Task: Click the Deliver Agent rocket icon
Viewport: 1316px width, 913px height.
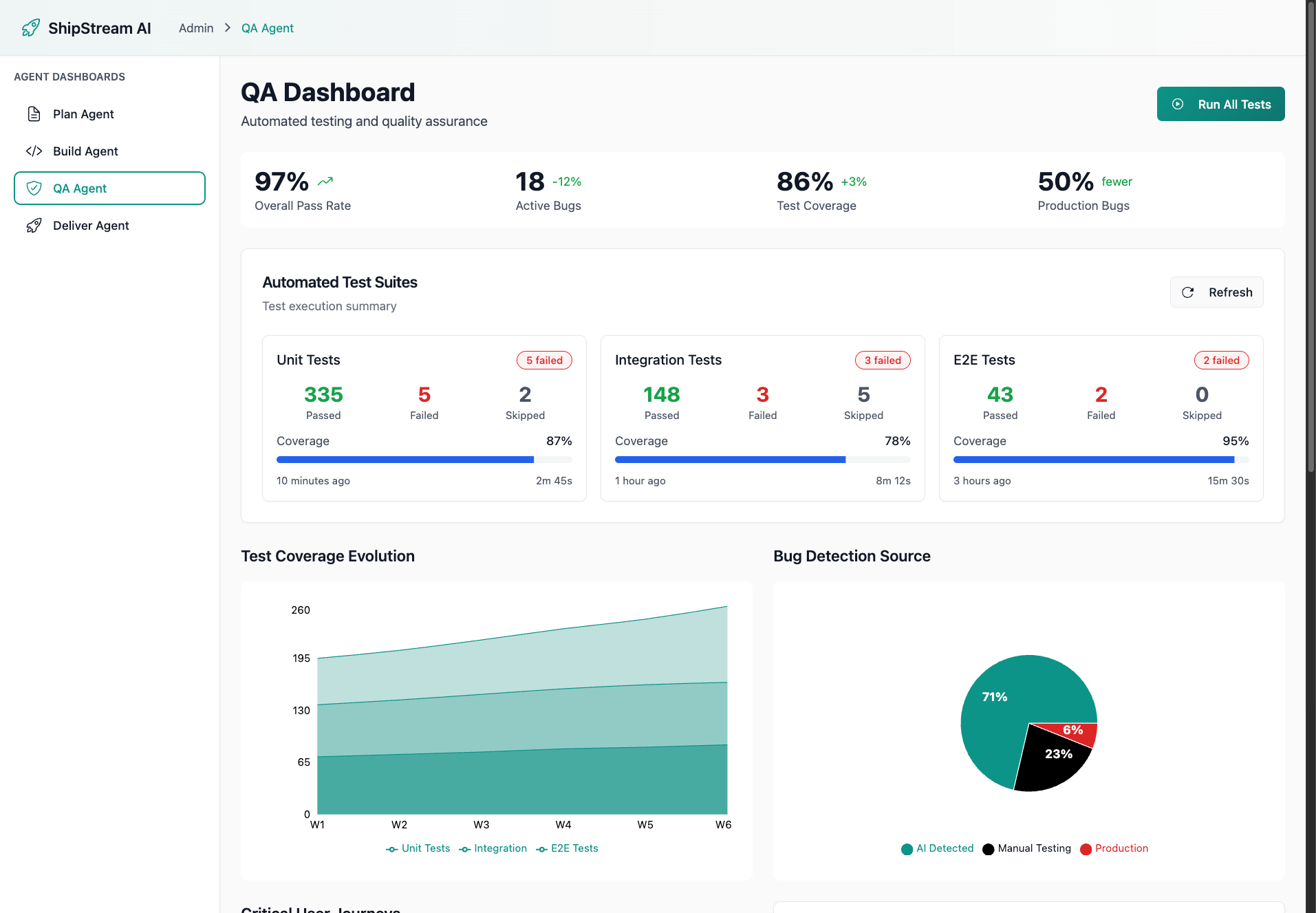Action: [34, 225]
